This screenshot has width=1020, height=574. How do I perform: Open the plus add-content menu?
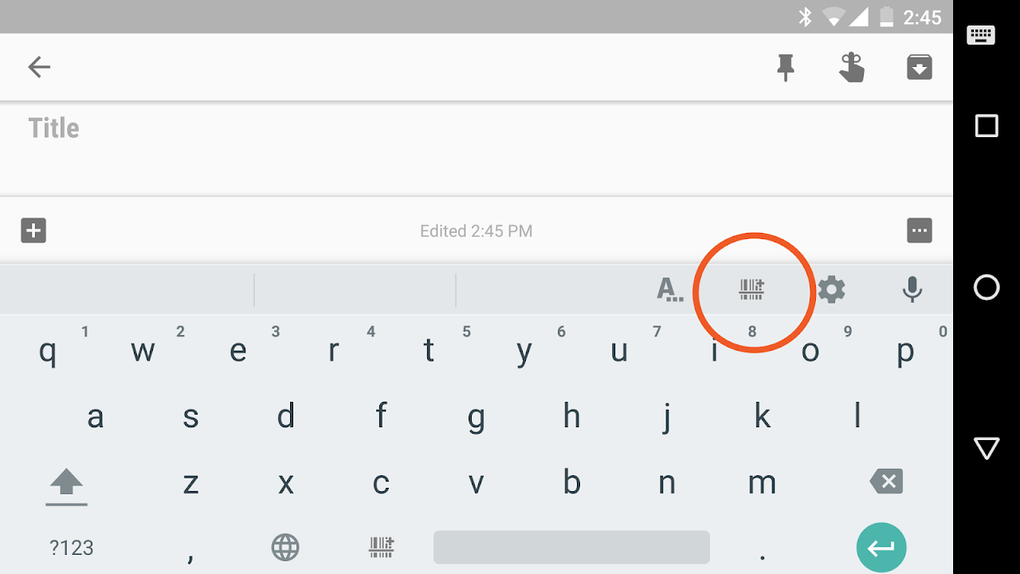(33, 230)
